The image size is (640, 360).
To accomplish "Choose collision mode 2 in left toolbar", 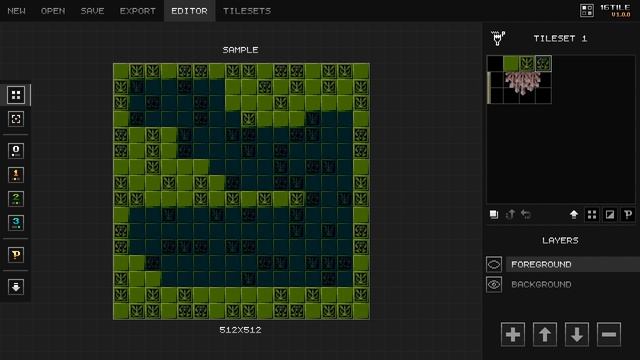I will 16,199.
